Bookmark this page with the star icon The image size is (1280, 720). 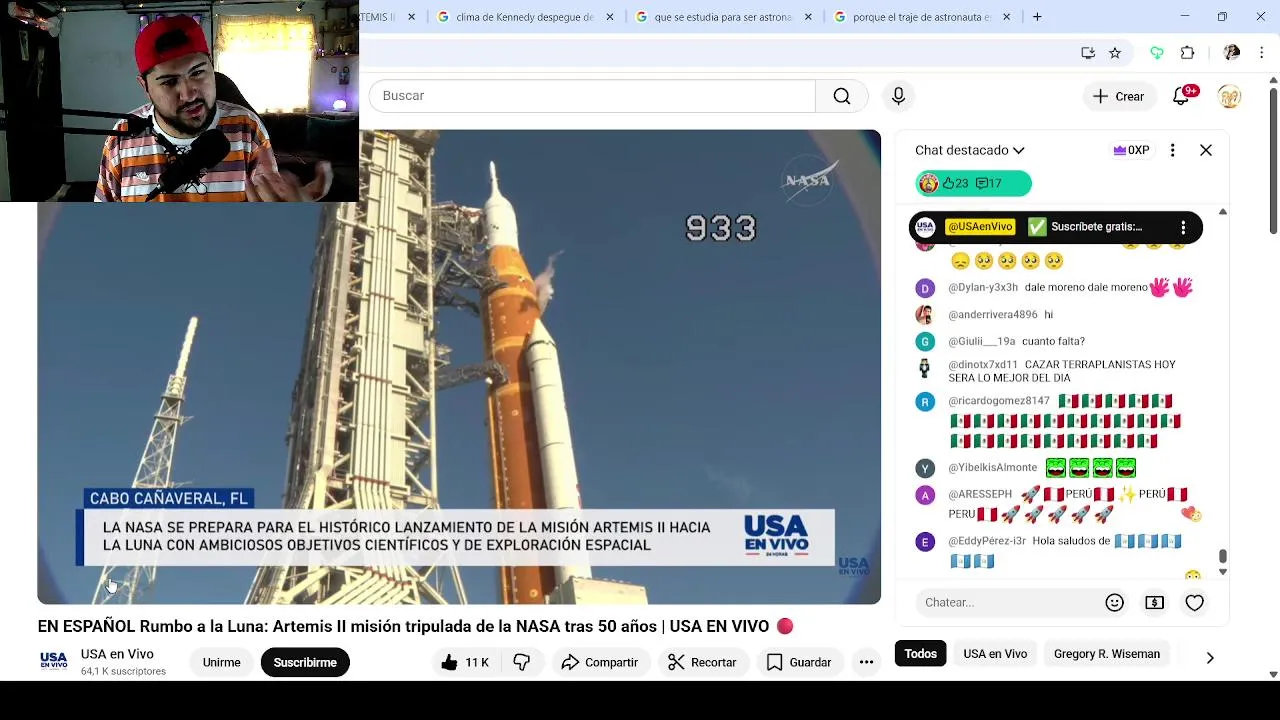(x=1115, y=53)
